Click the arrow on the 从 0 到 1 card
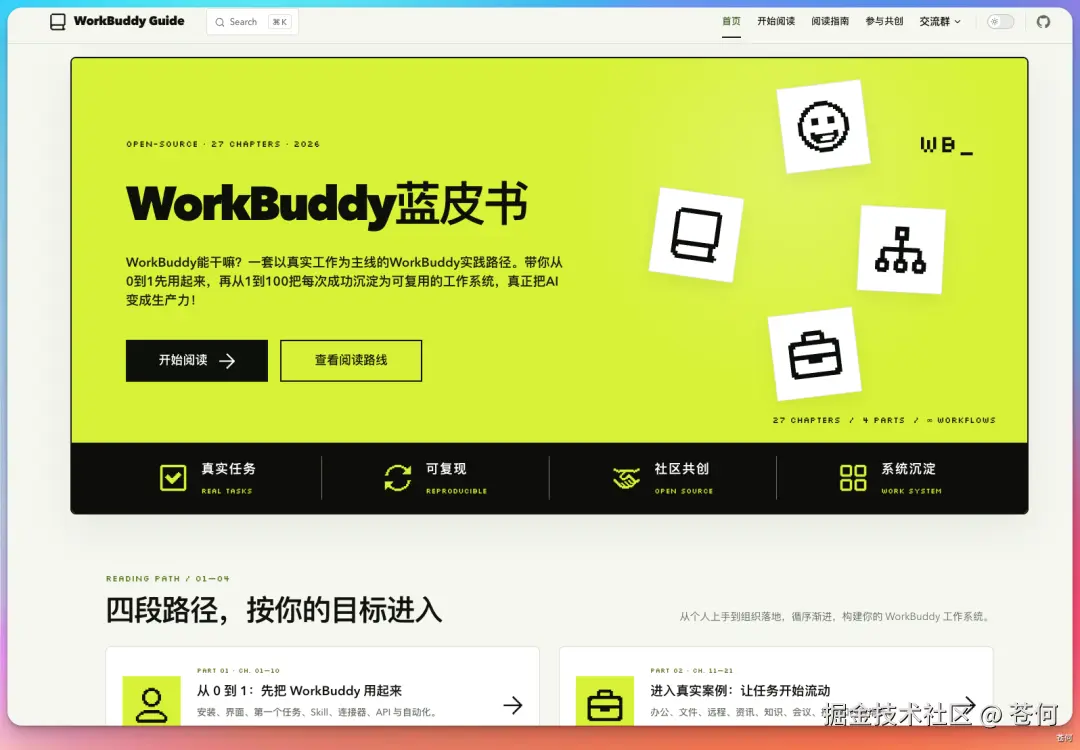Screen dimensions: 1080x750 (x=512, y=705)
